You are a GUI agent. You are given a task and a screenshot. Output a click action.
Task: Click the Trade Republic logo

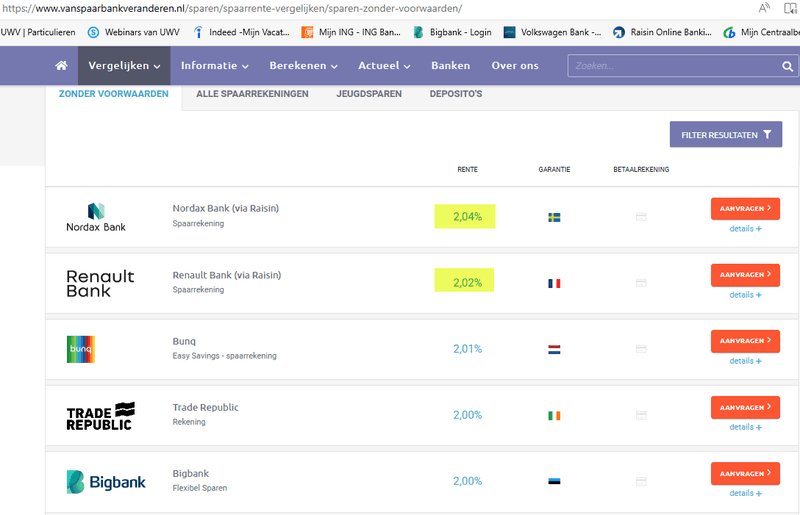point(99,415)
